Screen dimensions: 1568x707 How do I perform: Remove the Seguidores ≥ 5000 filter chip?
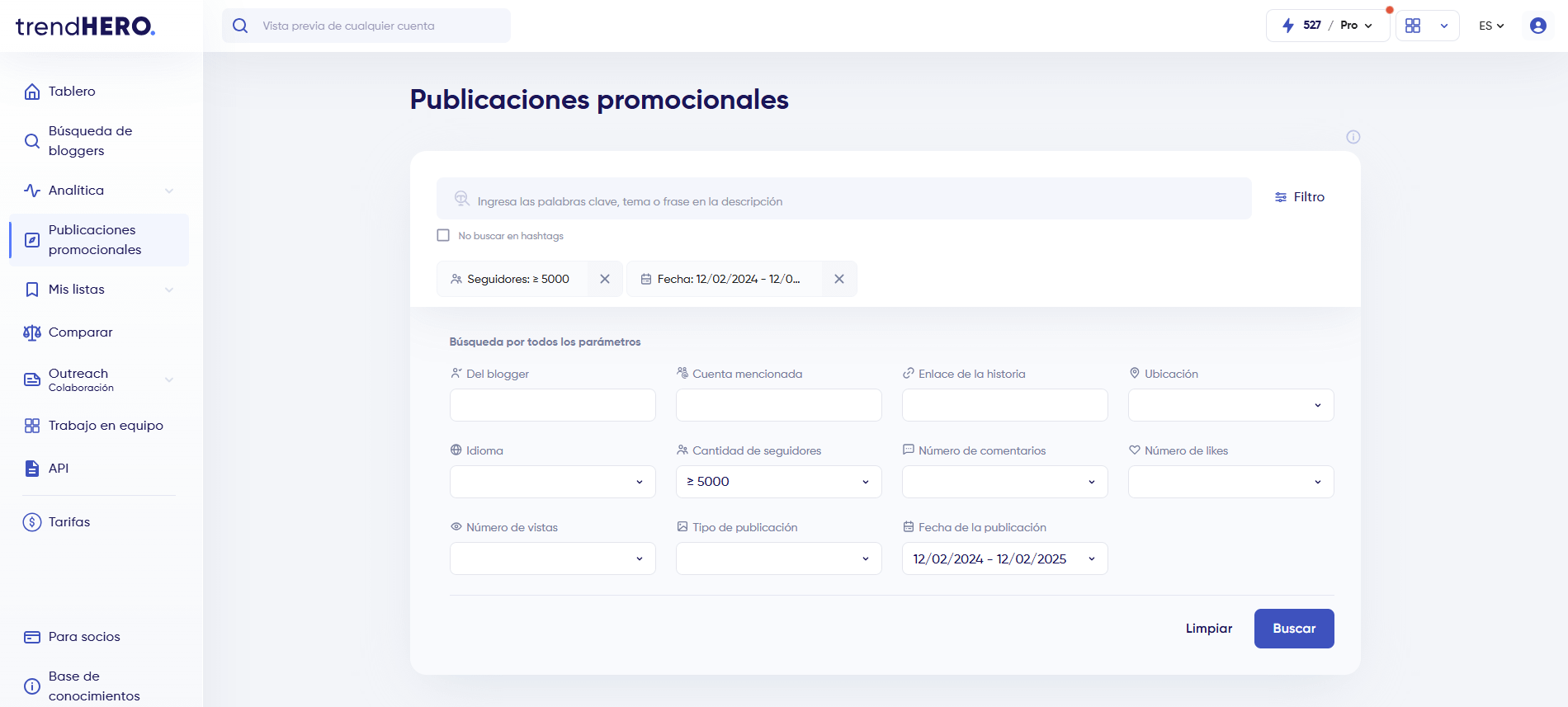pyautogui.click(x=605, y=279)
